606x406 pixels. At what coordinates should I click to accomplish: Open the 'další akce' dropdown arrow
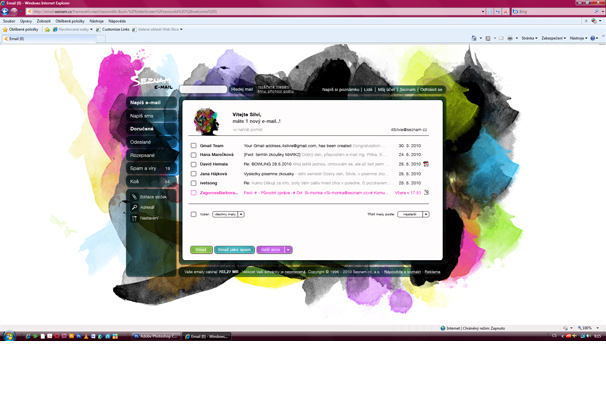click(x=288, y=250)
